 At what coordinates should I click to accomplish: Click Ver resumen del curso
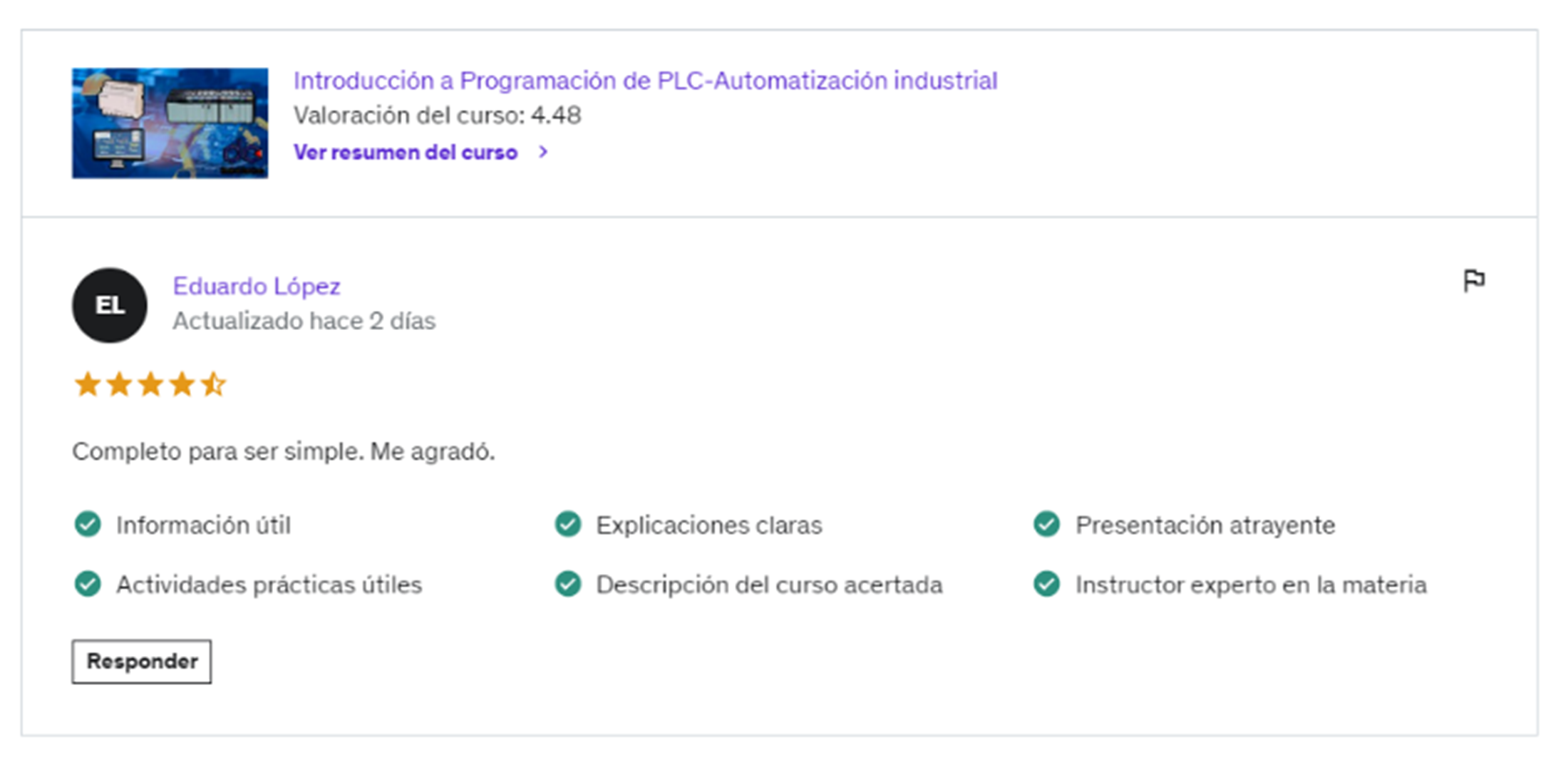point(405,152)
